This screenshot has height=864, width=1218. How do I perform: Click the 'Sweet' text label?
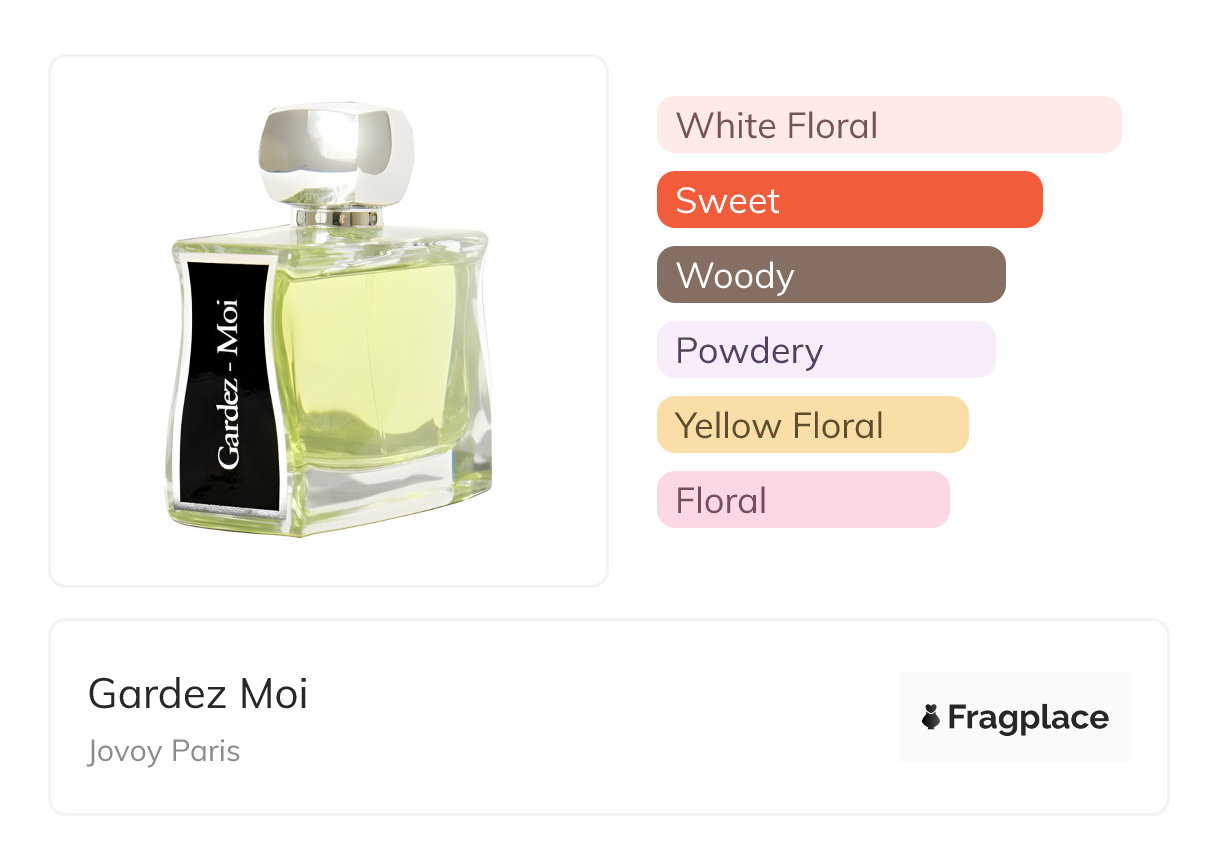[727, 200]
